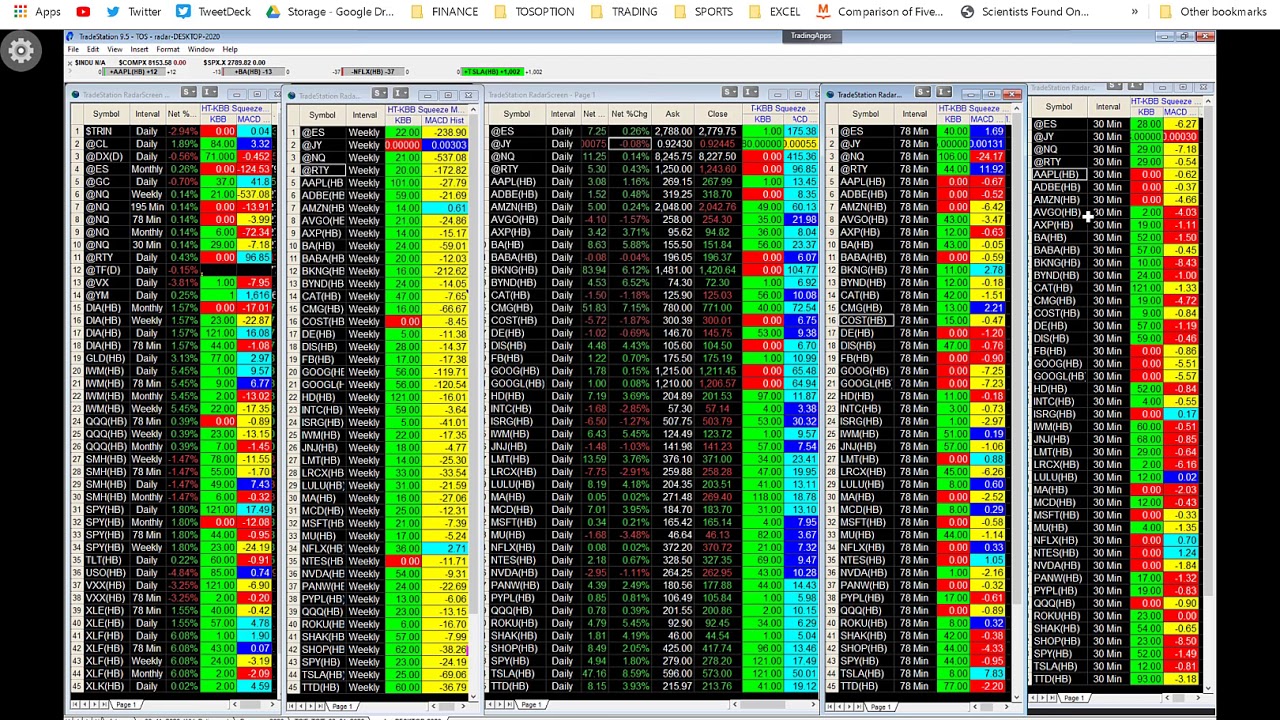Screen dimensions: 1280x720
Task: Open the Twitter bookmark
Action: pos(132,12)
